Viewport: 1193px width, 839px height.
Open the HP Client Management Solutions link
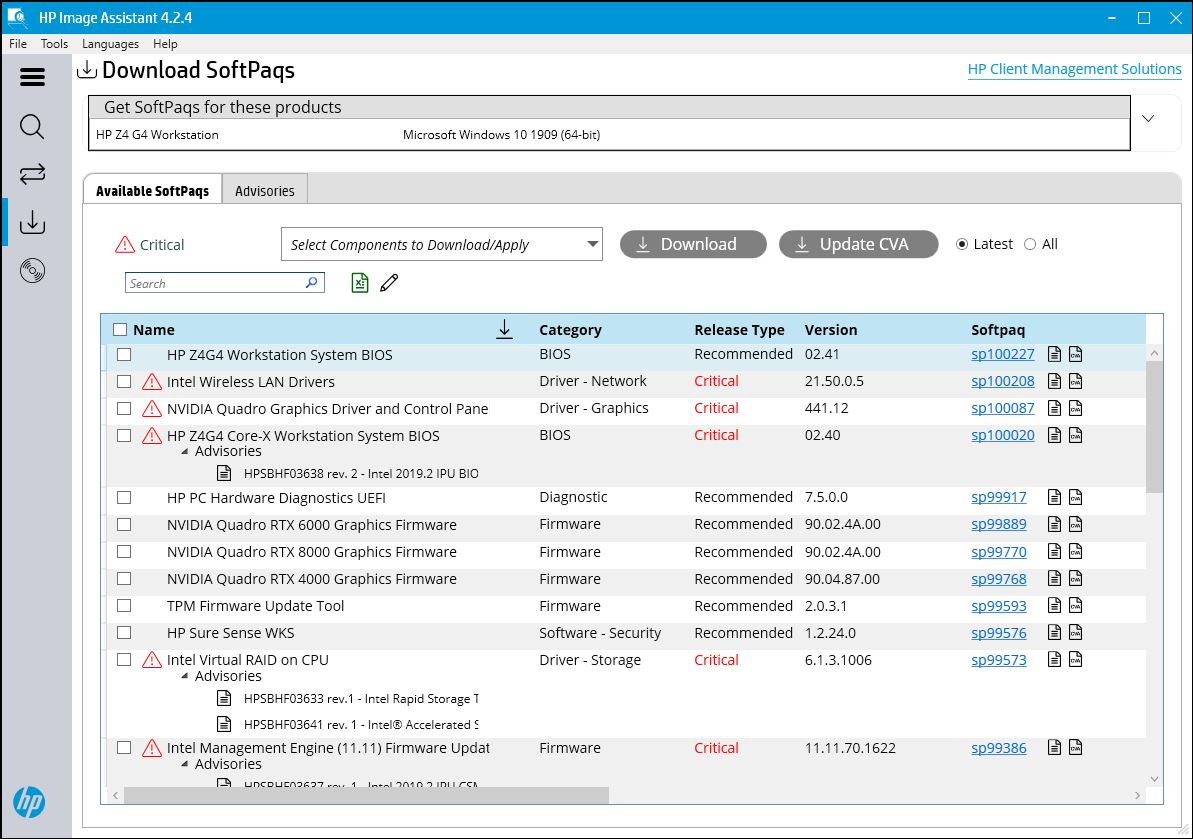tap(1074, 69)
